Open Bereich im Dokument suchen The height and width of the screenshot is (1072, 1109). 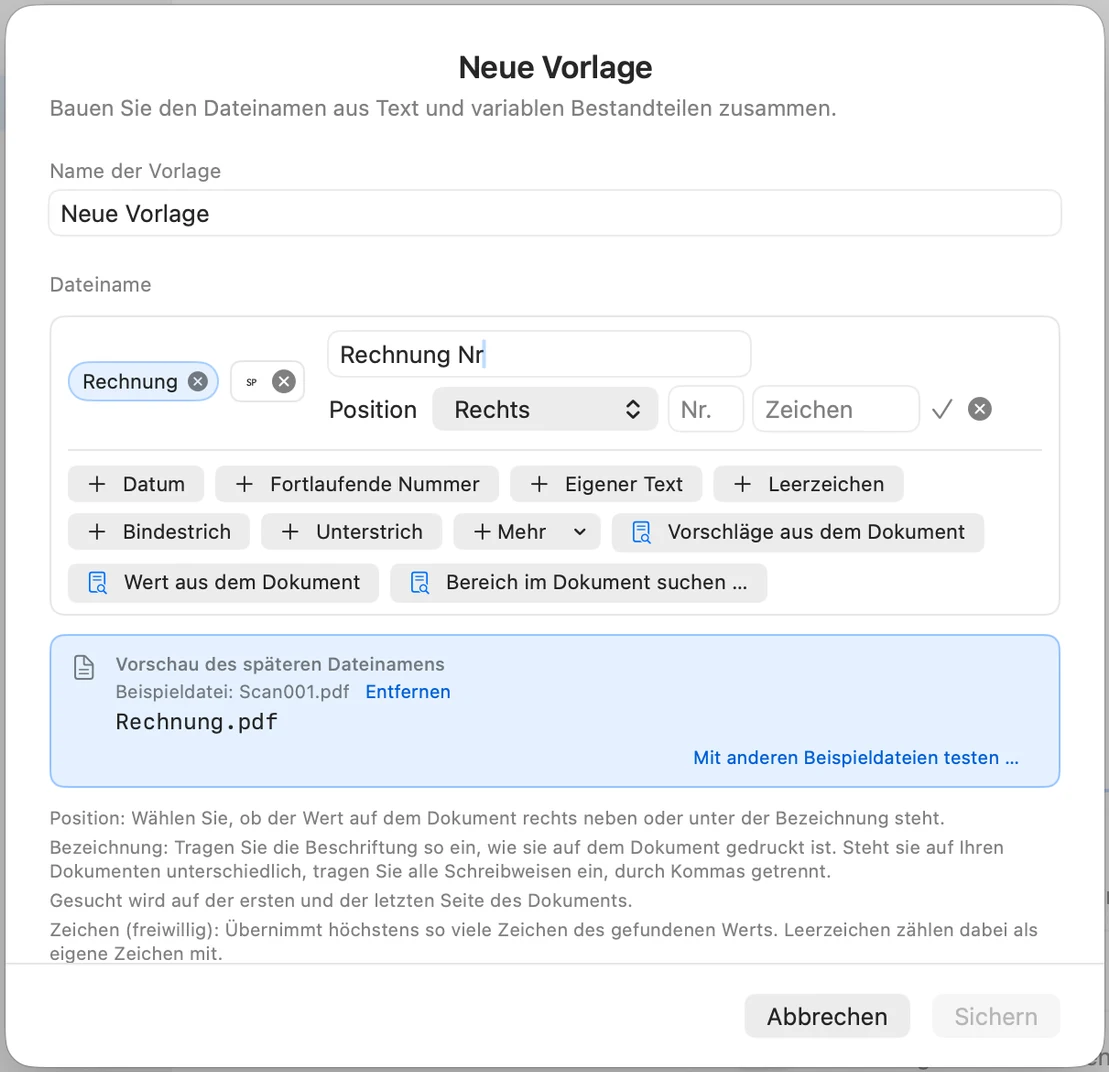(579, 583)
